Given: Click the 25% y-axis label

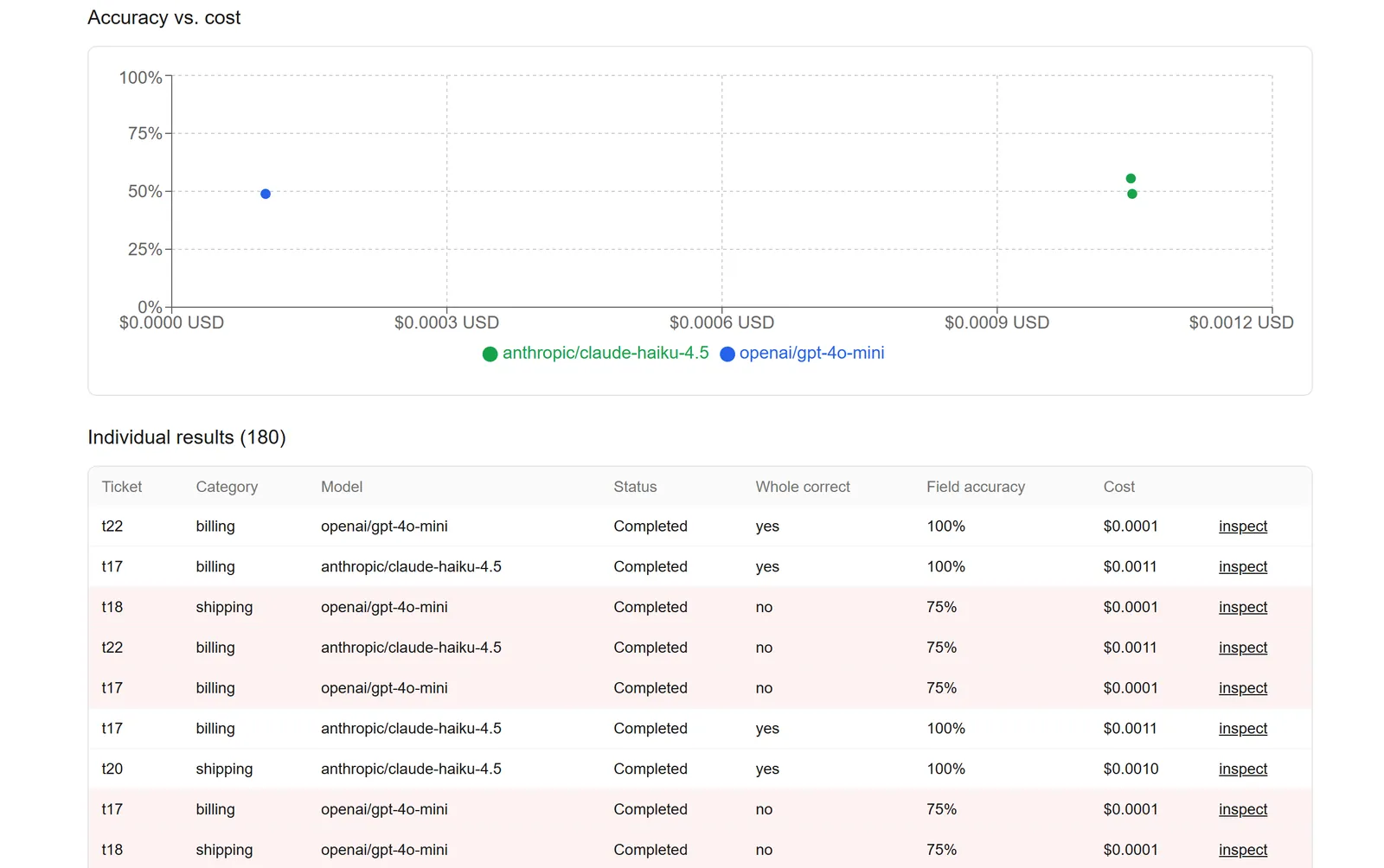Looking at the screenshot, I should (x=144, y=249).
